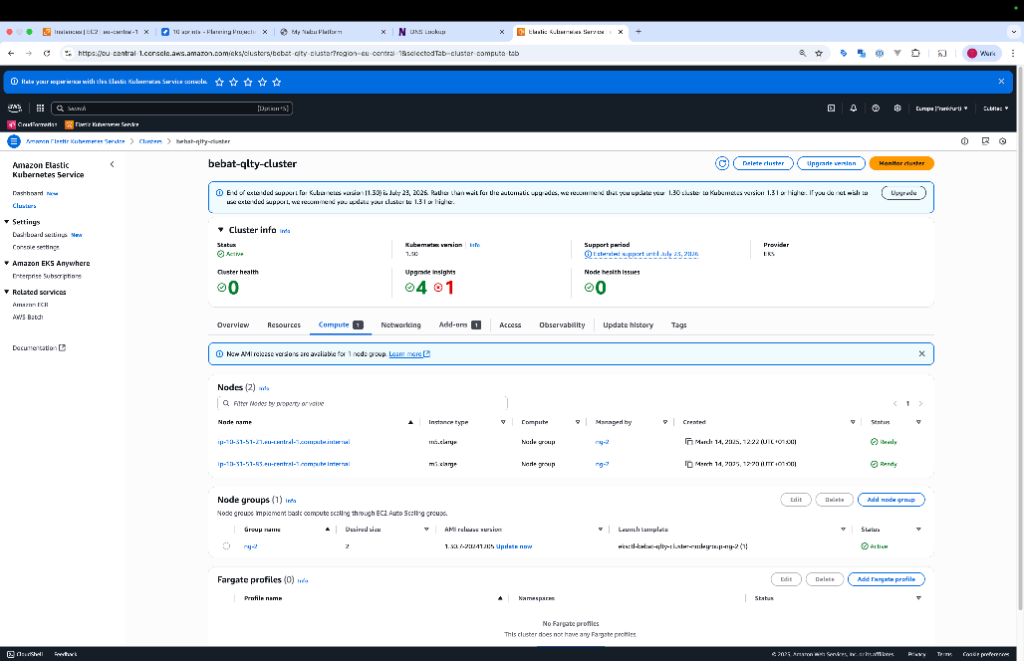Open Instance type column filter dropdown

click(503, 423)
